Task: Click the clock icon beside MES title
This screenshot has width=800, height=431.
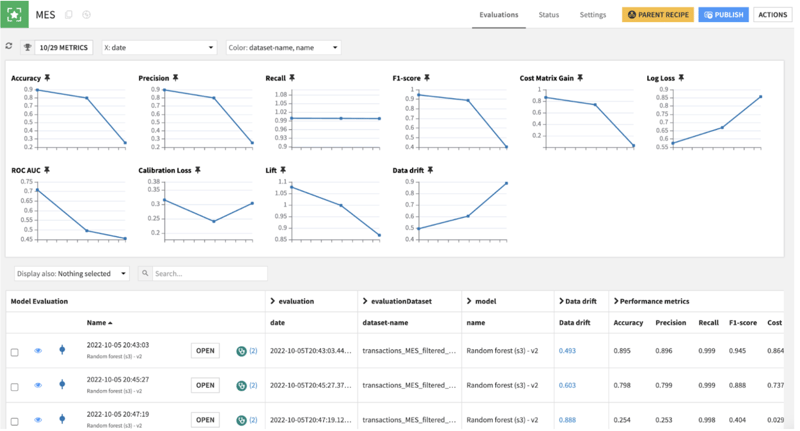Action: tap(87, 15)
